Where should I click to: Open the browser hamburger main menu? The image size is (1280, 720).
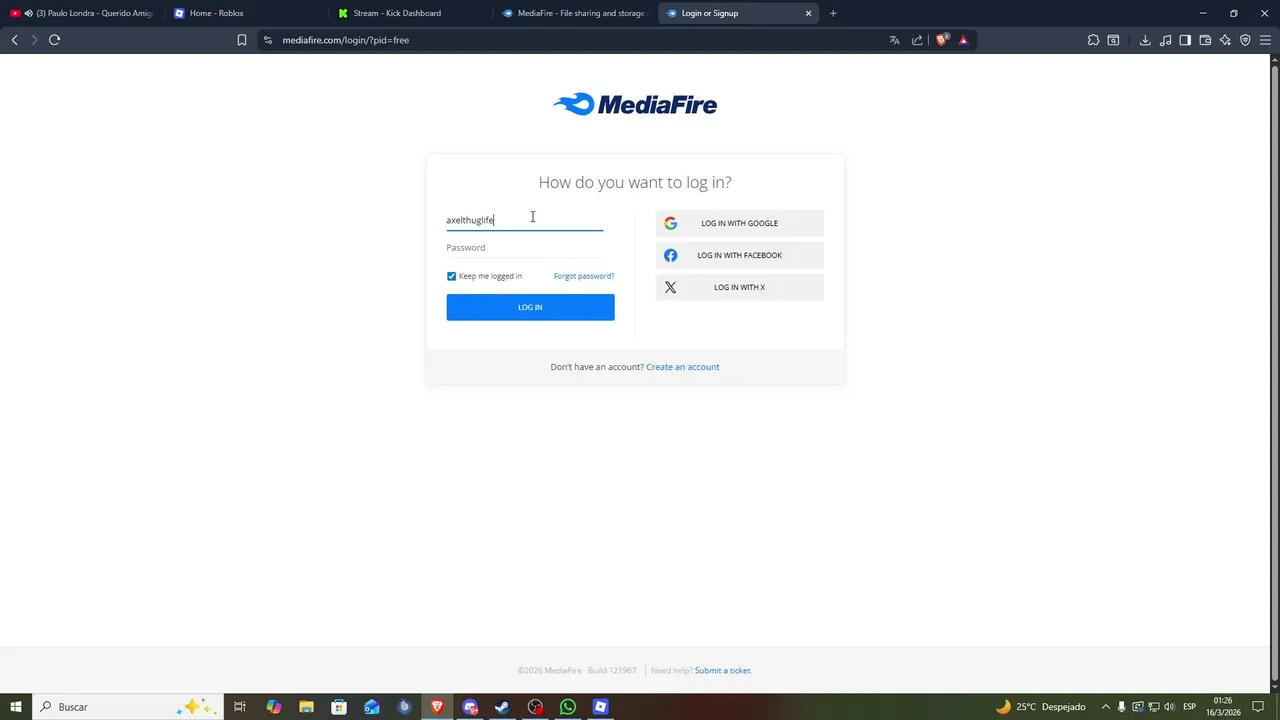click(x=1265, y=40)
